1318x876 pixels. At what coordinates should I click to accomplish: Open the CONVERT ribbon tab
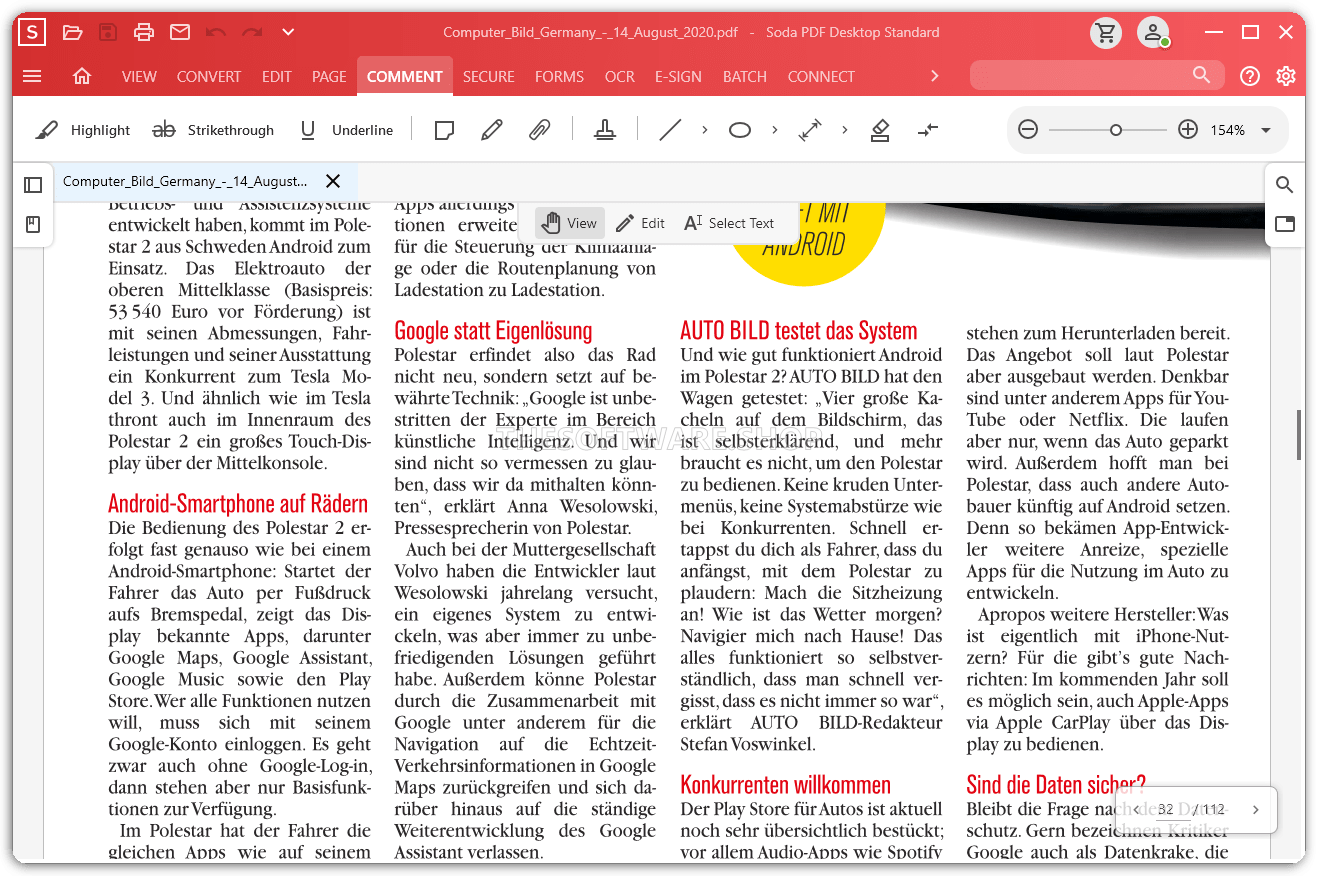coord(209,76)
